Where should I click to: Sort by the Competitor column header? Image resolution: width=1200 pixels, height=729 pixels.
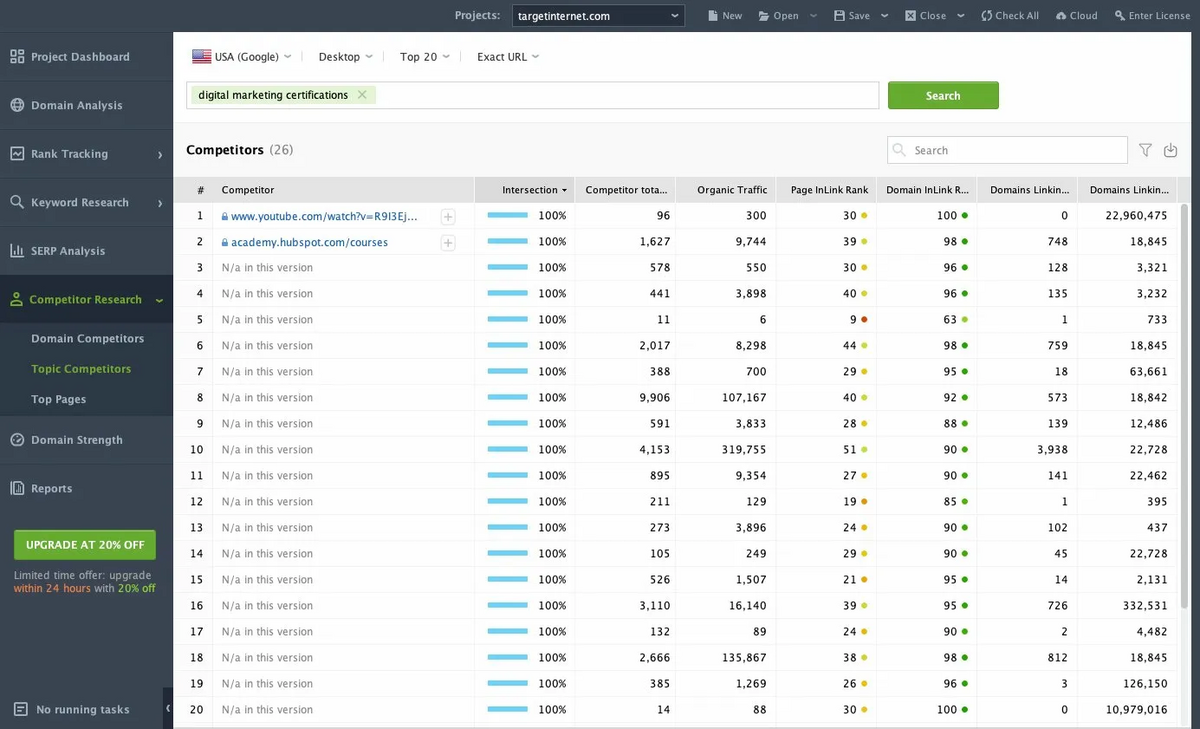click(x=343, y=190)
